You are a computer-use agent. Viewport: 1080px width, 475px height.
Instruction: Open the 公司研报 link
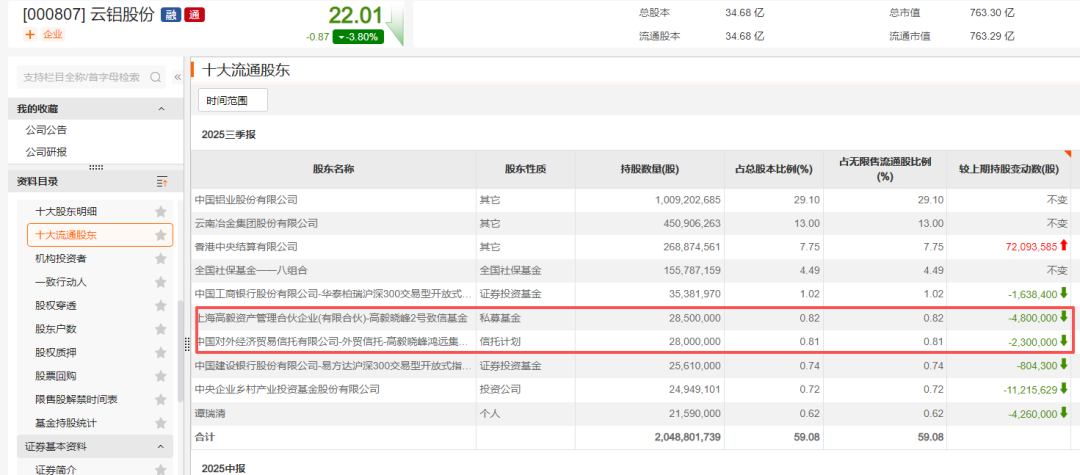tap(46, 152)
